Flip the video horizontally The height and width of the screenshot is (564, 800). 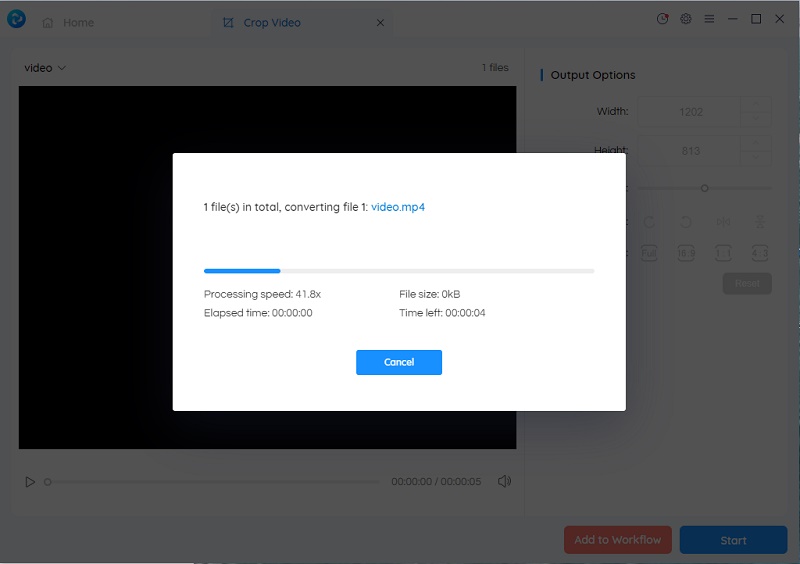723,222
